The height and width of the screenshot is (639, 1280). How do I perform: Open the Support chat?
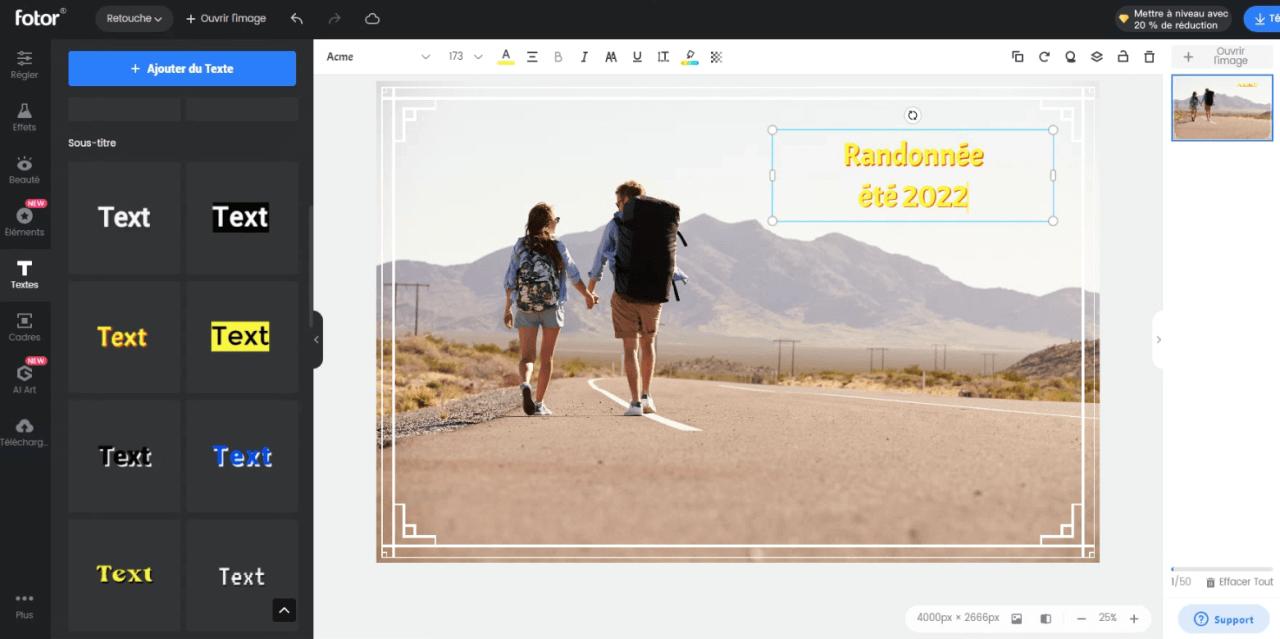click(x=1224, y=619)
